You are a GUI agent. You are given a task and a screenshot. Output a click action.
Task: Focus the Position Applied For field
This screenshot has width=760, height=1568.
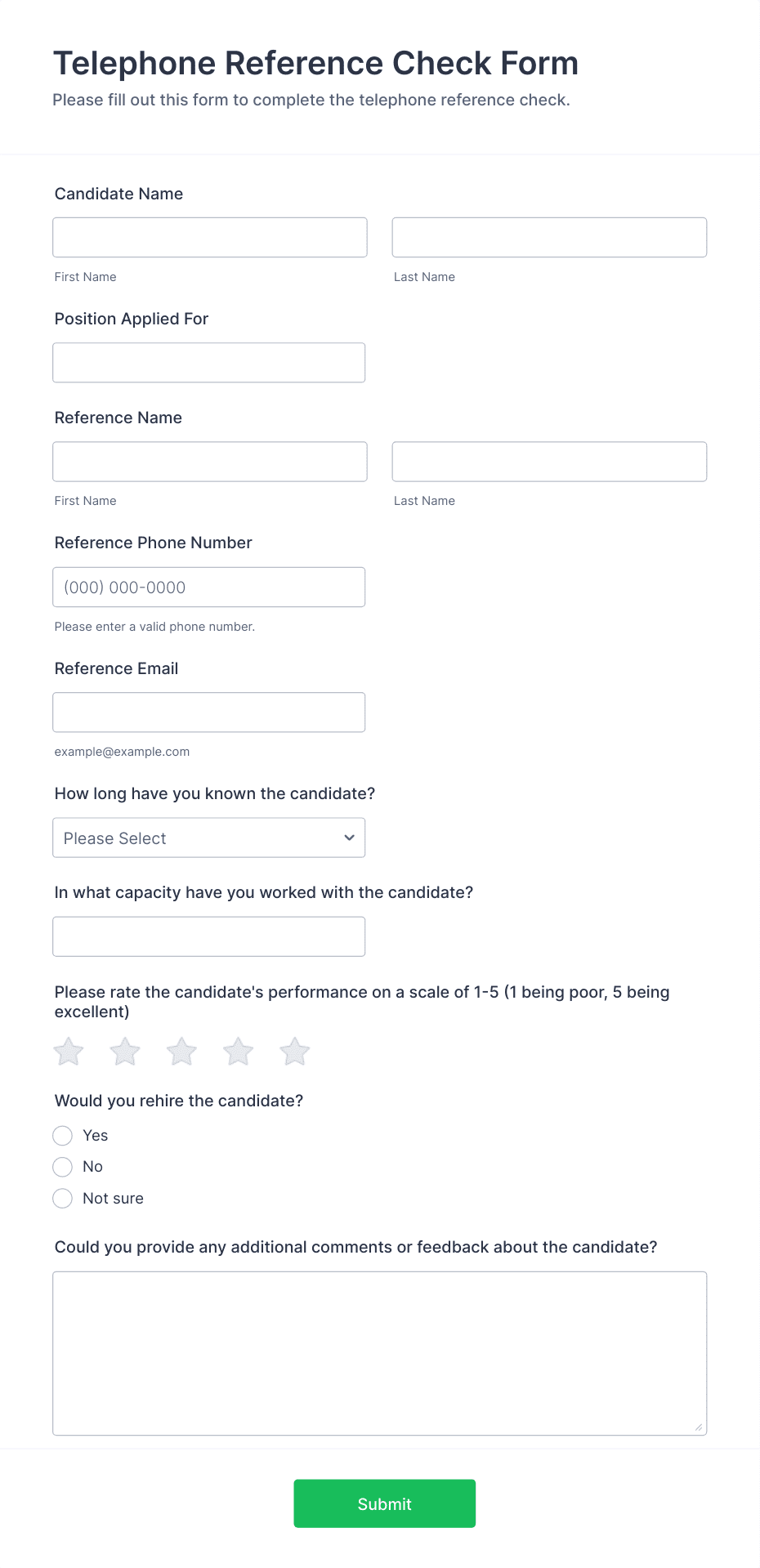[208, 362]
